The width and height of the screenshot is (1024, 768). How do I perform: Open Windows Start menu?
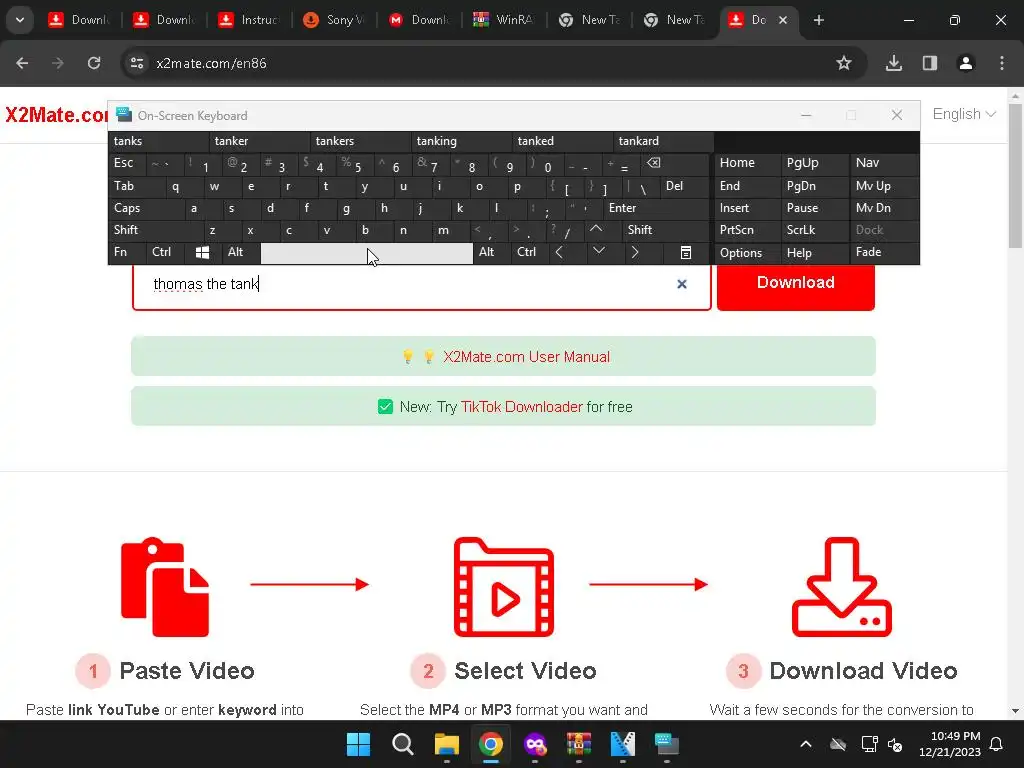(358, 744)
